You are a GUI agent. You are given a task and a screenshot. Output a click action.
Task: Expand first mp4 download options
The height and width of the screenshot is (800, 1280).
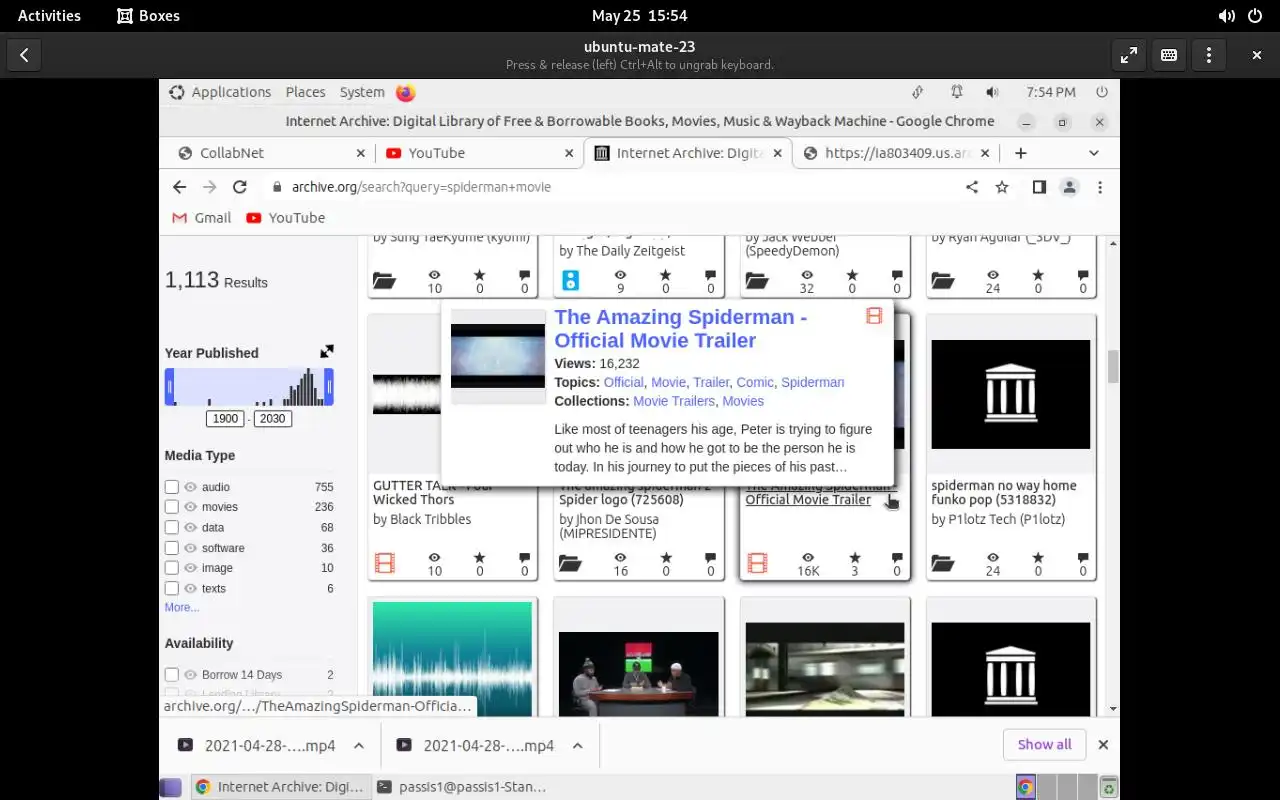[359, 745]
